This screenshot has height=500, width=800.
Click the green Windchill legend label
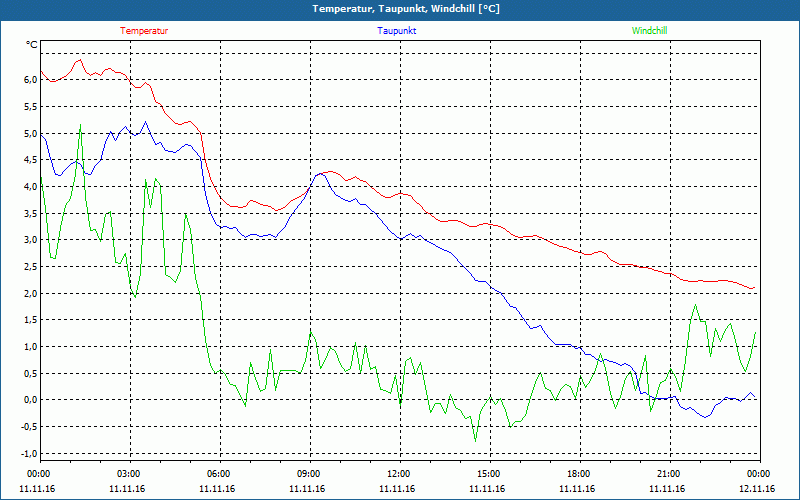649,31
